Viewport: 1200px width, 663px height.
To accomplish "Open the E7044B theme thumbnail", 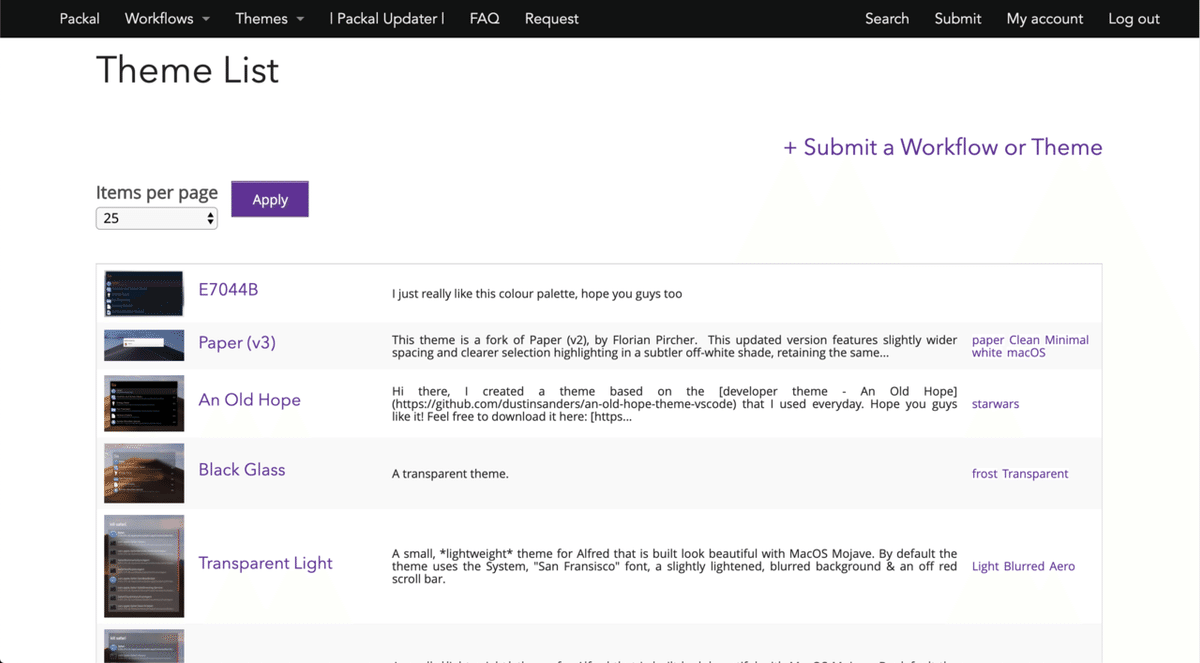I will pos(144,293).
